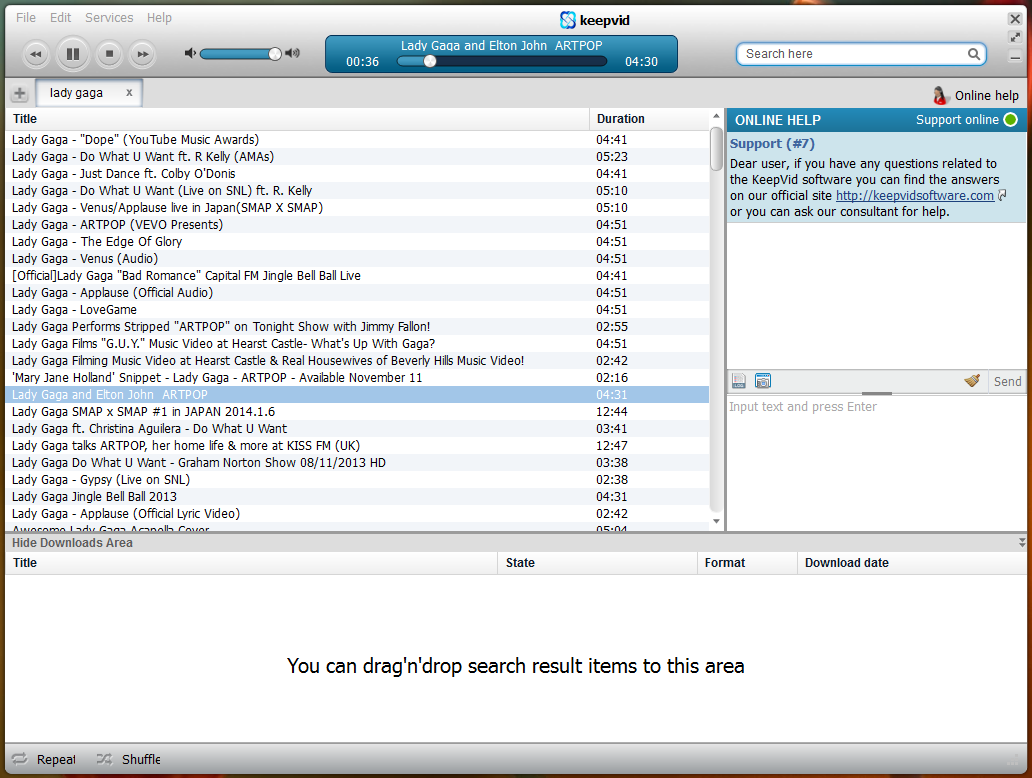
Task: Pause the current playback
Action: [x=72, y=54]
